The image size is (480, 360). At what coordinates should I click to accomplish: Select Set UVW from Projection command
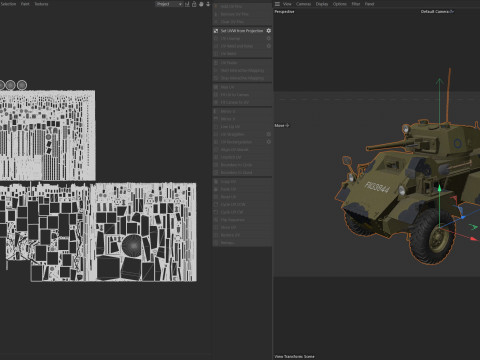[242, 31]
